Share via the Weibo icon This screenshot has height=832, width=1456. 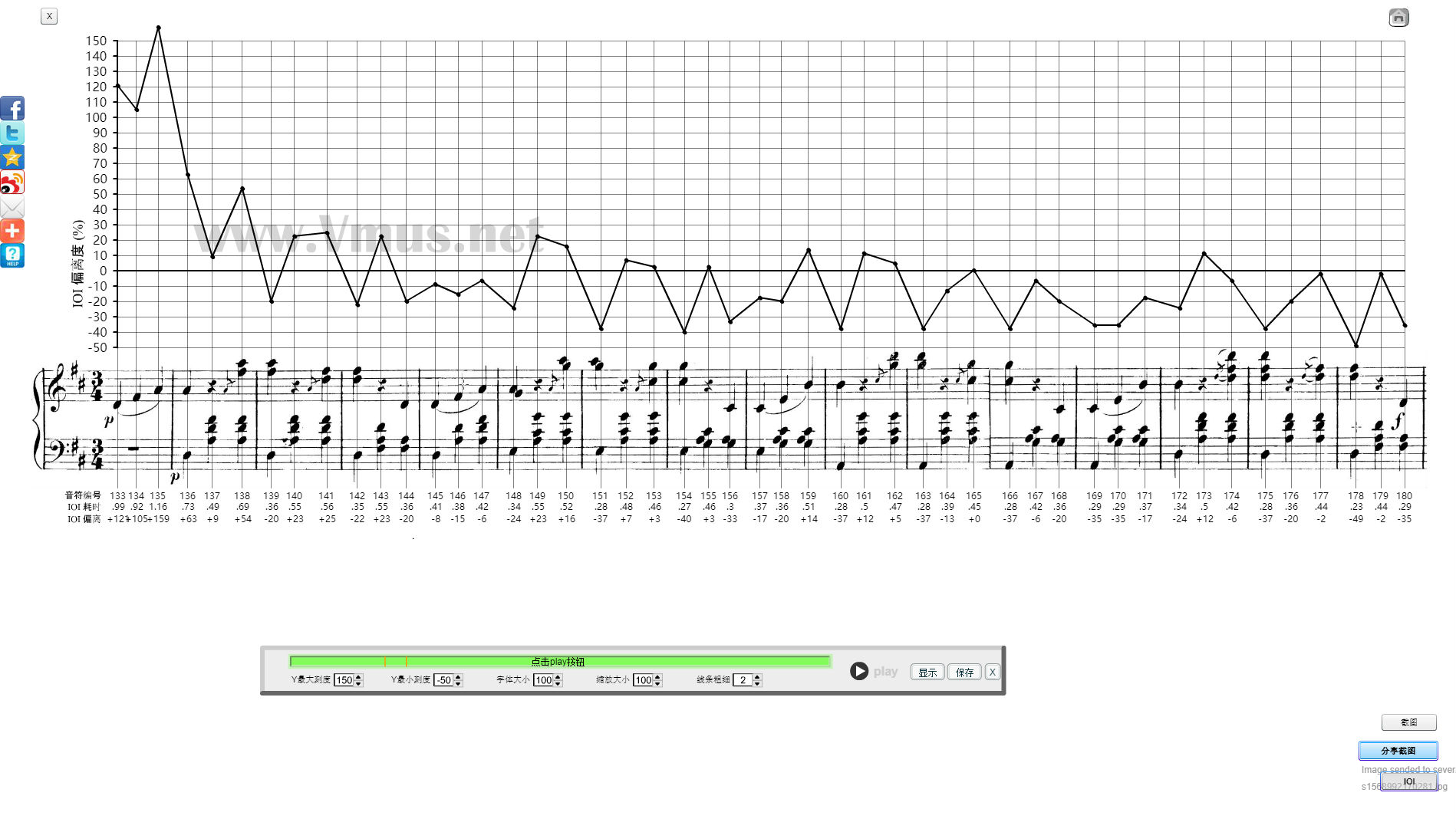click(x=12, y=183)
